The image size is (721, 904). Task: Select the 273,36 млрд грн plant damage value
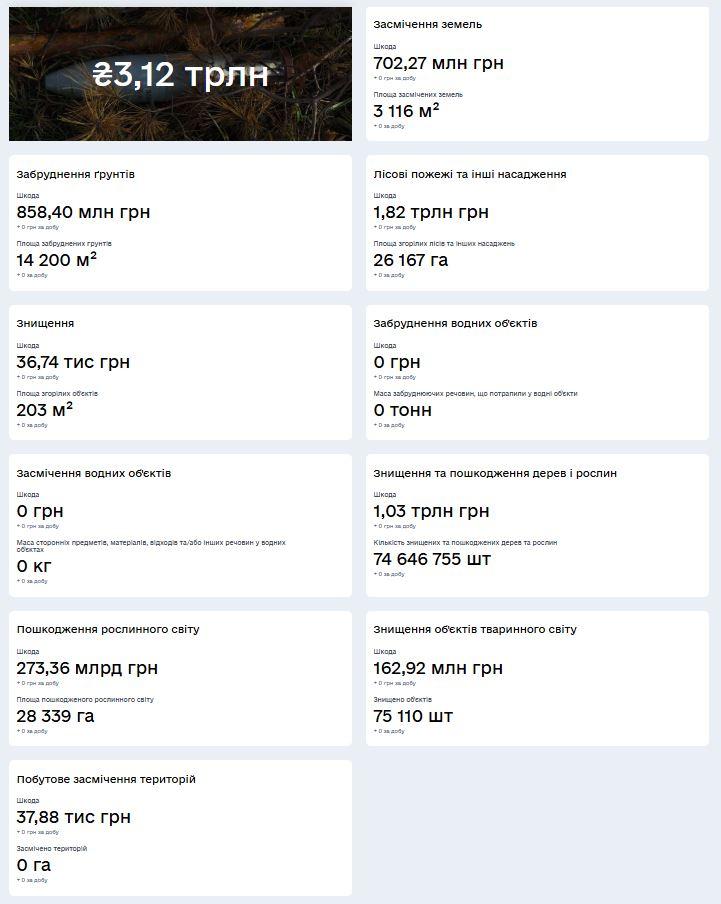[x=87, y=668]
